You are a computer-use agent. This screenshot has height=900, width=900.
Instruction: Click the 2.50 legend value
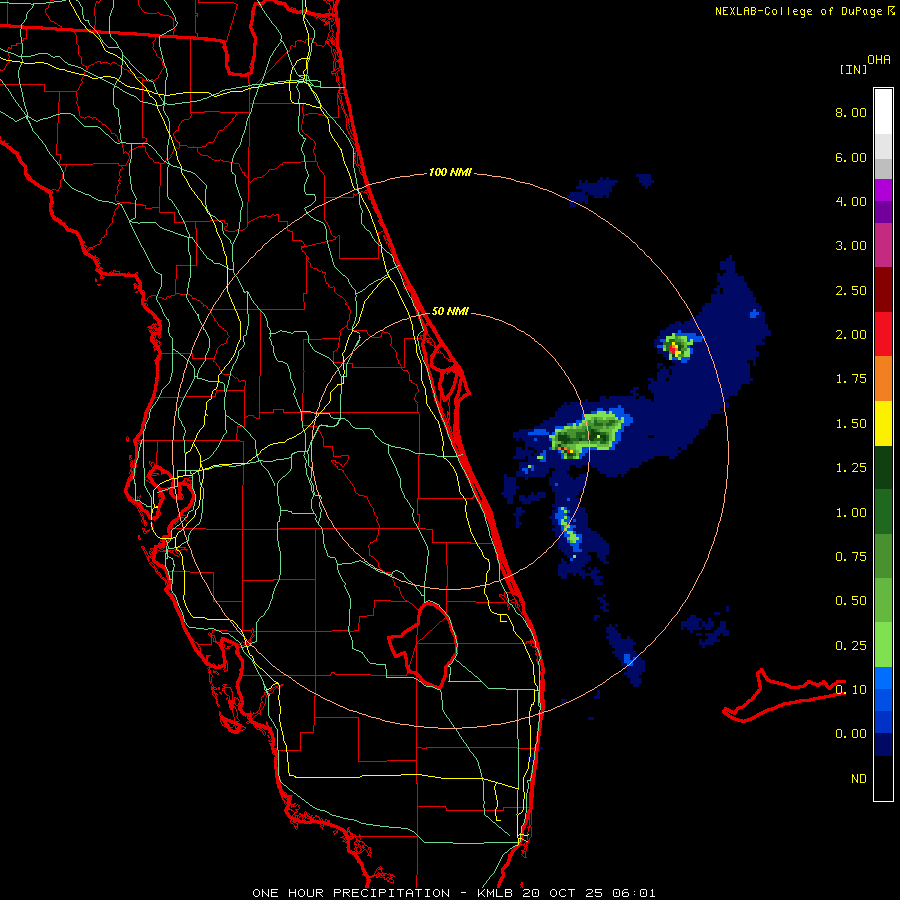tap(851, 290)
